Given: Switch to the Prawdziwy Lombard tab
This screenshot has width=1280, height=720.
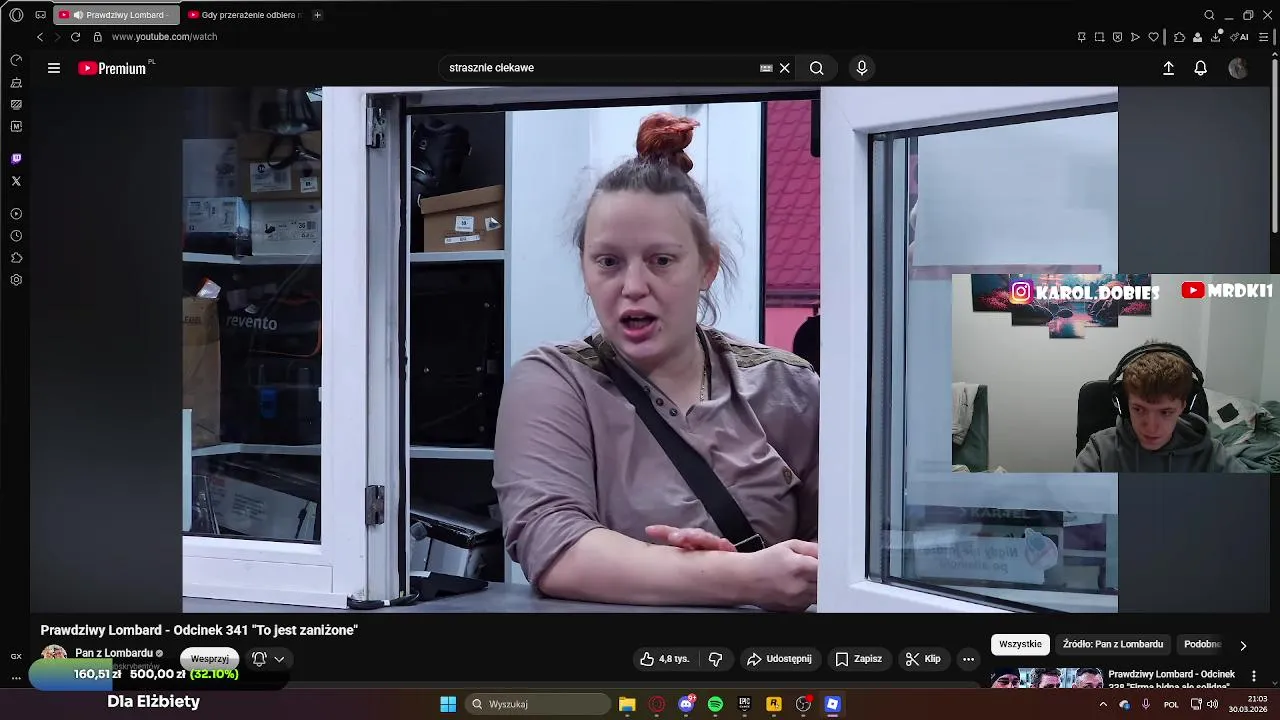Looking at the screenshot, I should click(x=118, y=15).
